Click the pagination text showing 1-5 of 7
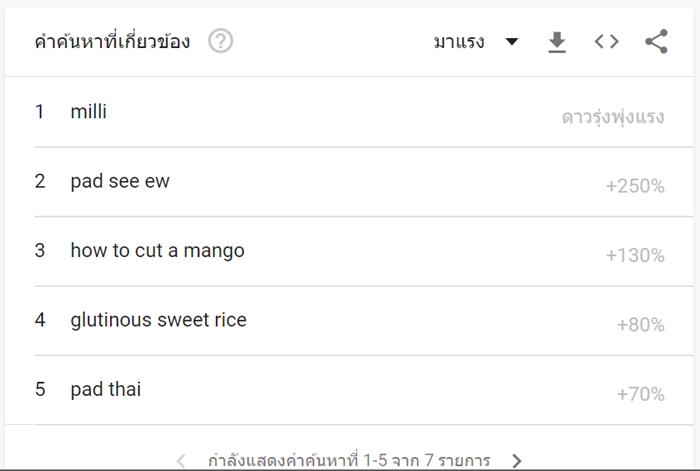The height and width of the screenshot is (471, 700). (349, 461)
